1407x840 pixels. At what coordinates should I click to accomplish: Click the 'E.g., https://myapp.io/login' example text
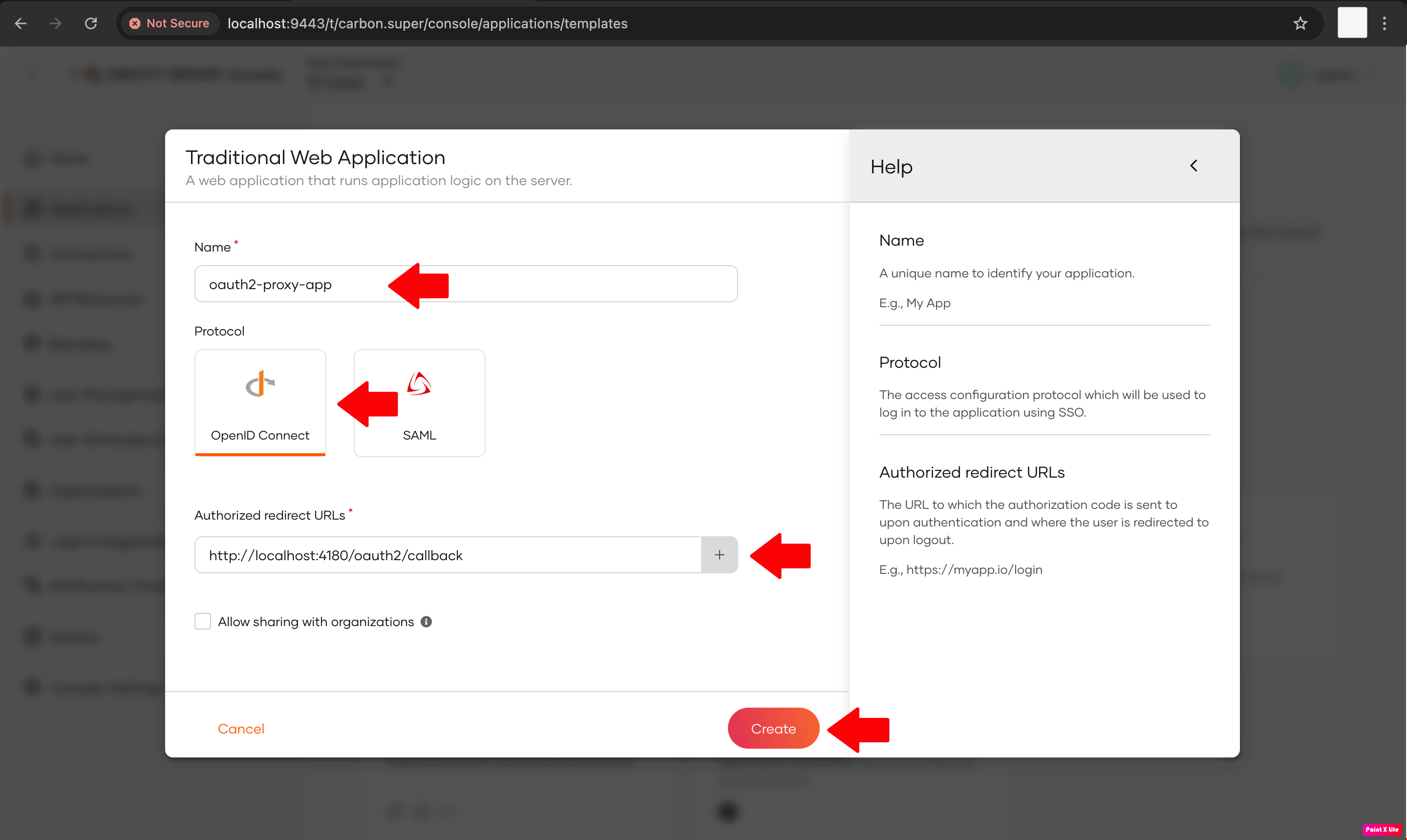tap(960, 569)
